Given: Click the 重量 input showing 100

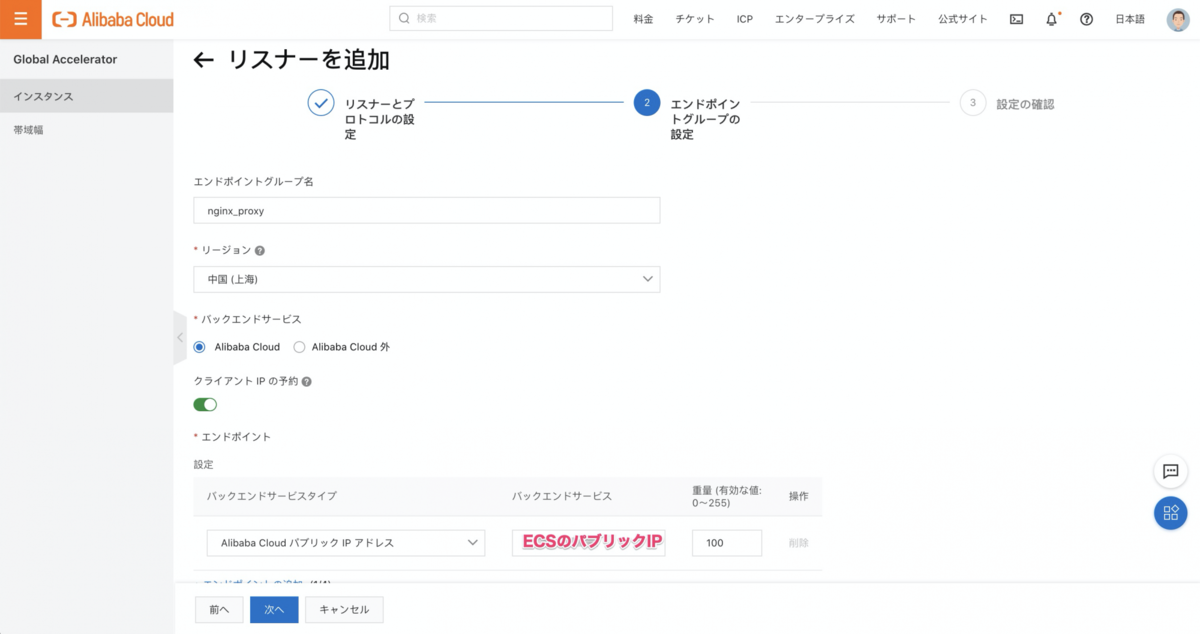Looking at the screenshot, I should click(x=727, y=543).
